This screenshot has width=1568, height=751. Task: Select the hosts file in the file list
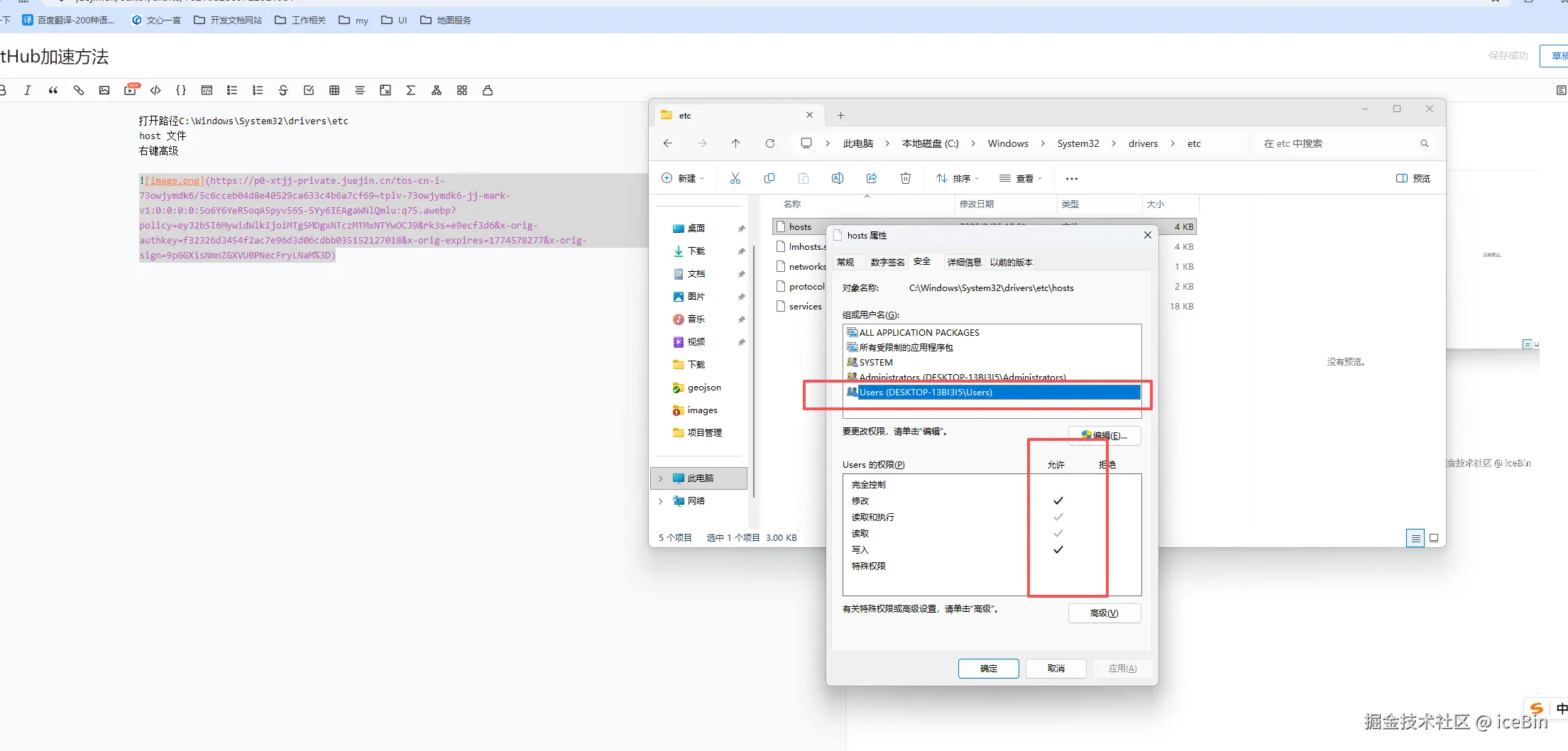800,227
